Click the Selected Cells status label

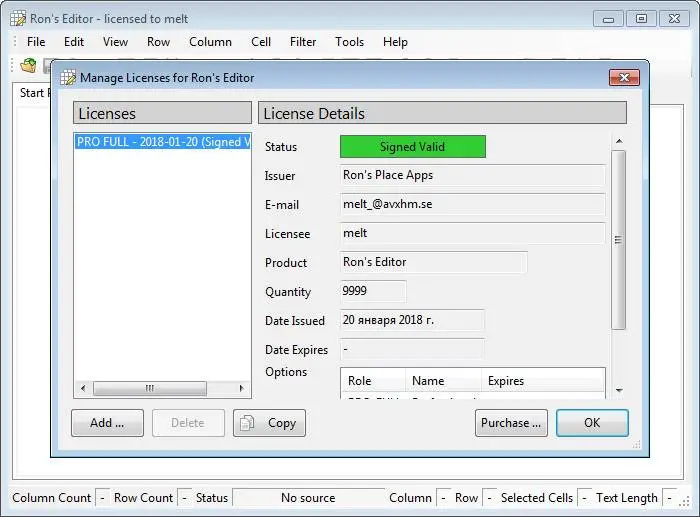537,498
